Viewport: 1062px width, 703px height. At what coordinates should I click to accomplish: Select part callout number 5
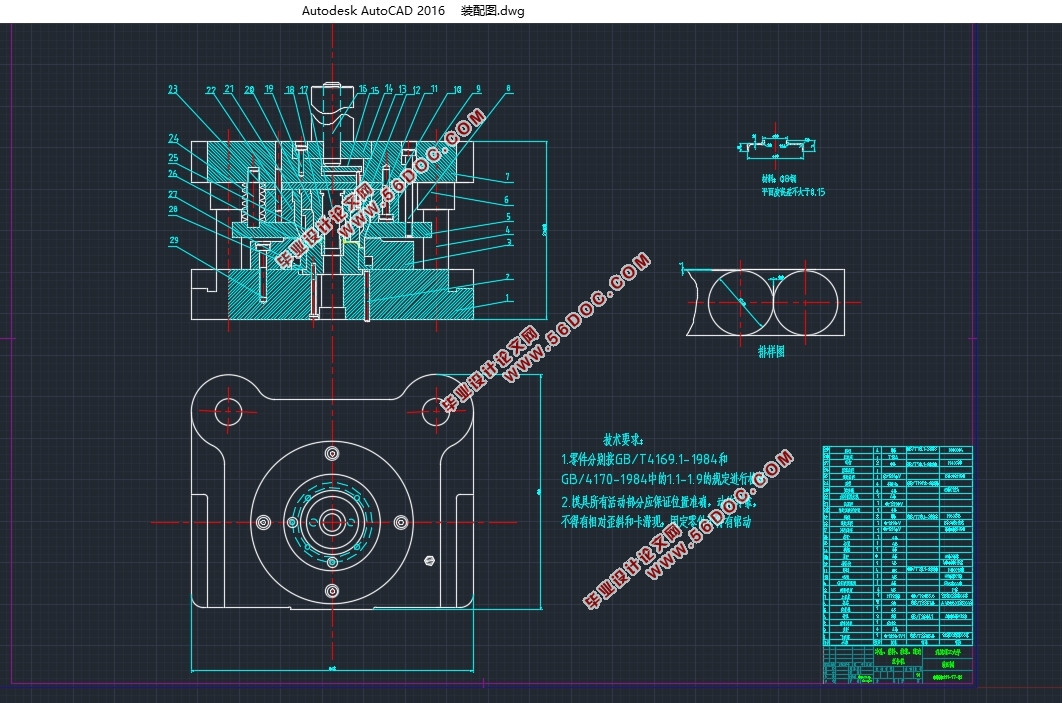pos(509,217)
